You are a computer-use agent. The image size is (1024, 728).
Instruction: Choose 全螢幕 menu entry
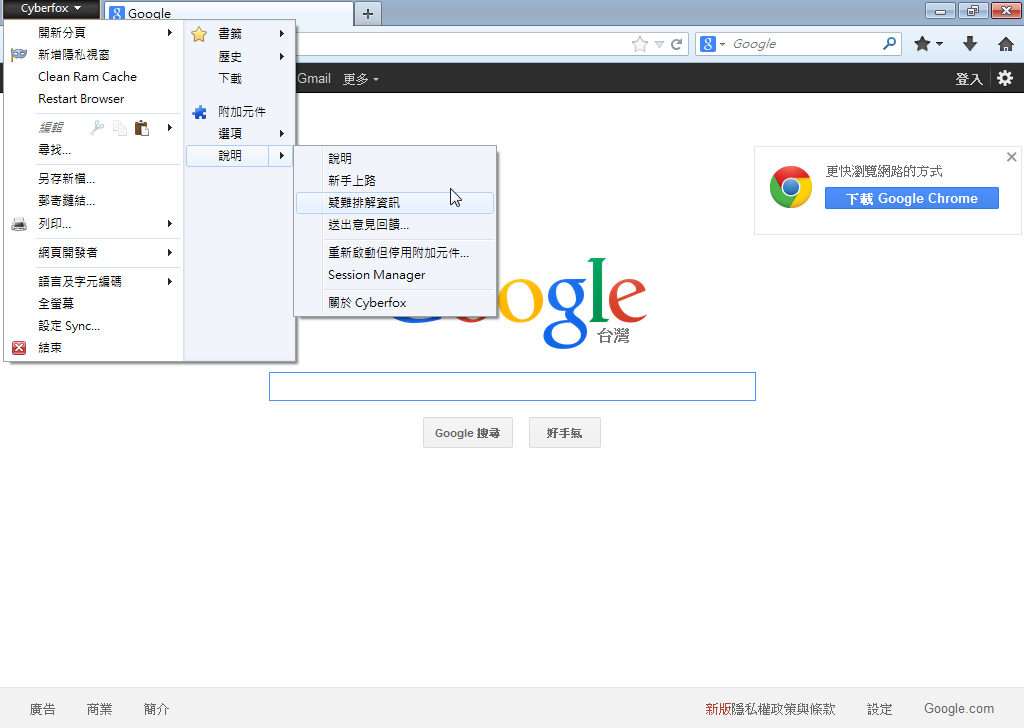(x=92, y=304)
